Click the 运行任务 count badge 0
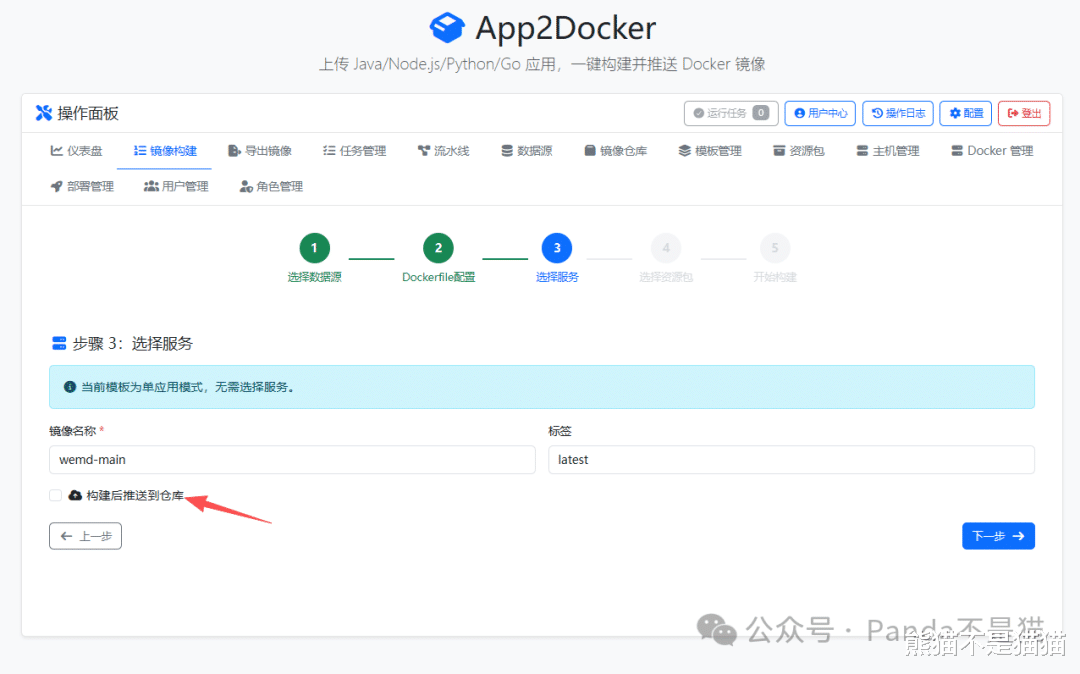Screen dimensions: 1080x674 760,113
